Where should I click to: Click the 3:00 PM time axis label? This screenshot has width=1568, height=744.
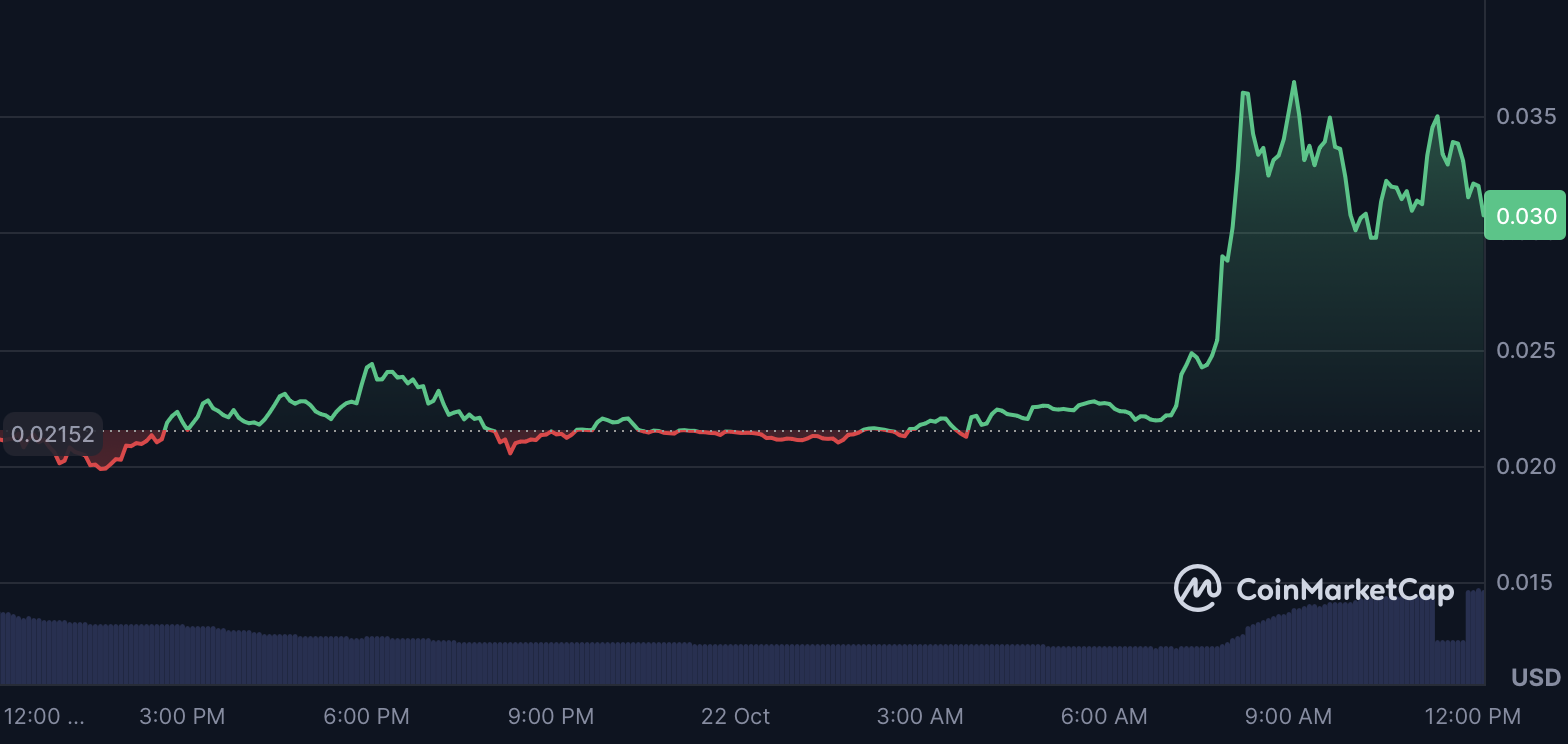click(x=182, y=716)
